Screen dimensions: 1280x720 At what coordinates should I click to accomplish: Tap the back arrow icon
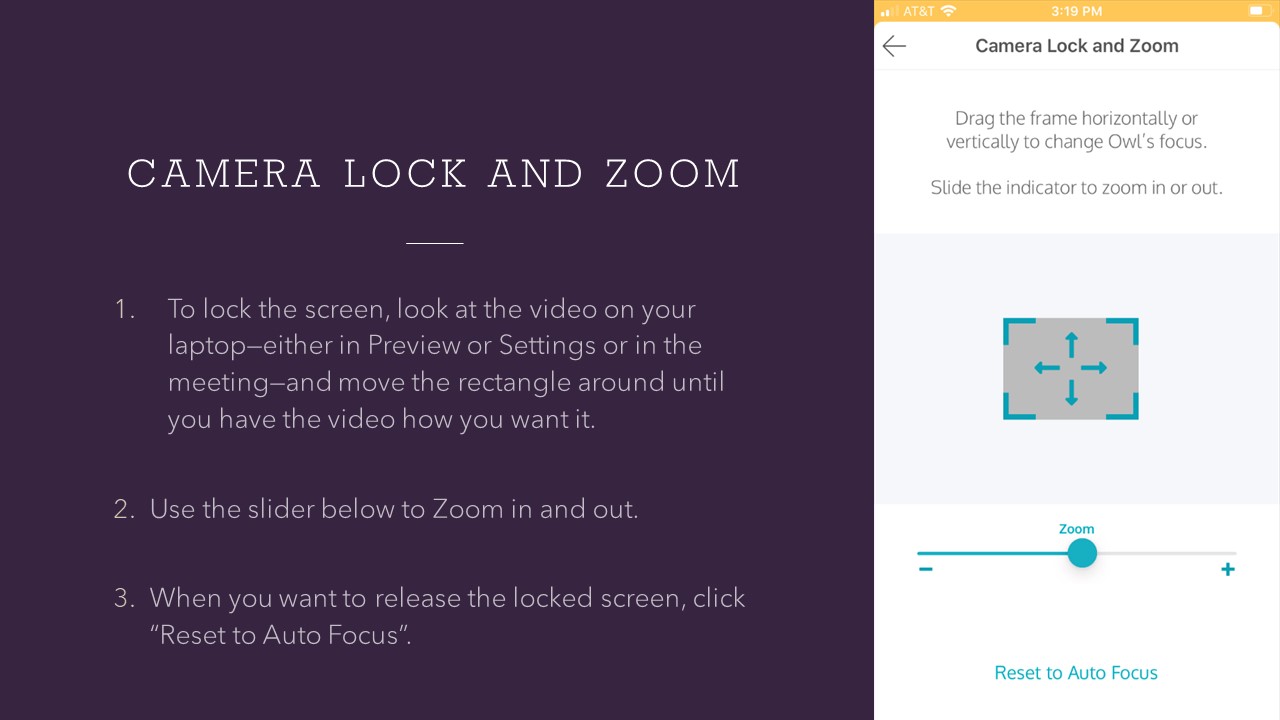point(894,46)
